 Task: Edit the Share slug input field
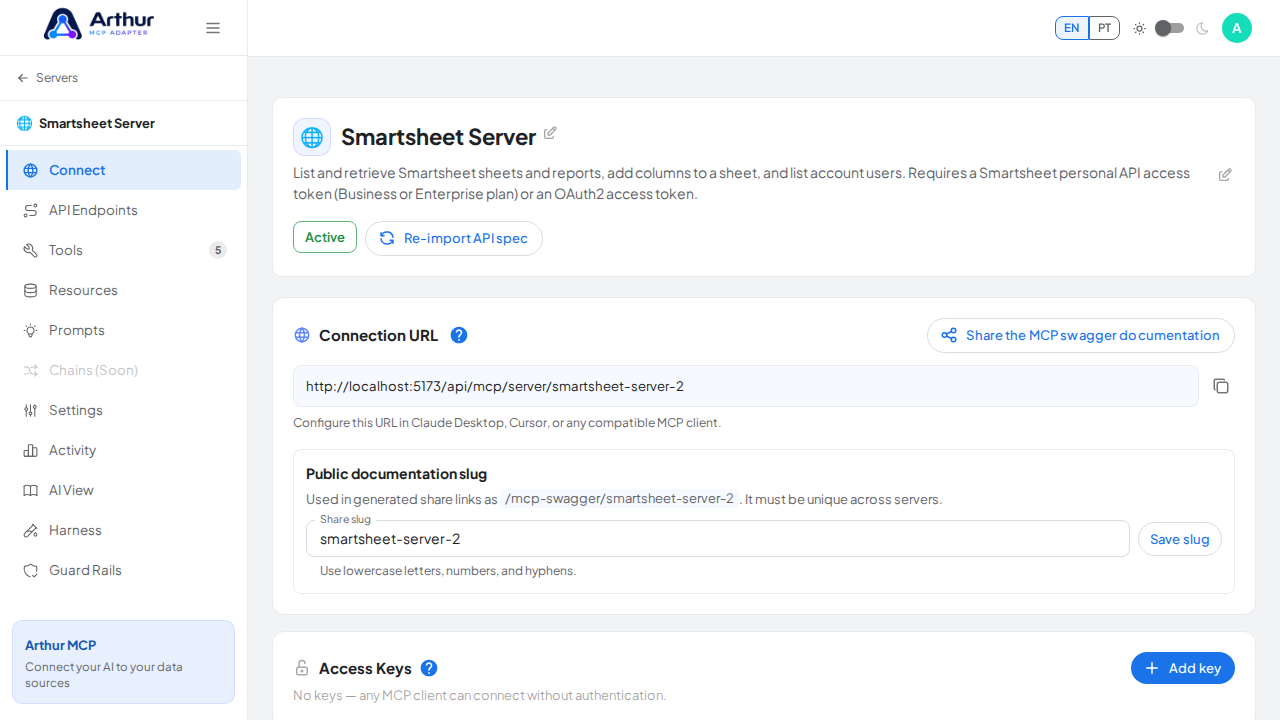718,539
